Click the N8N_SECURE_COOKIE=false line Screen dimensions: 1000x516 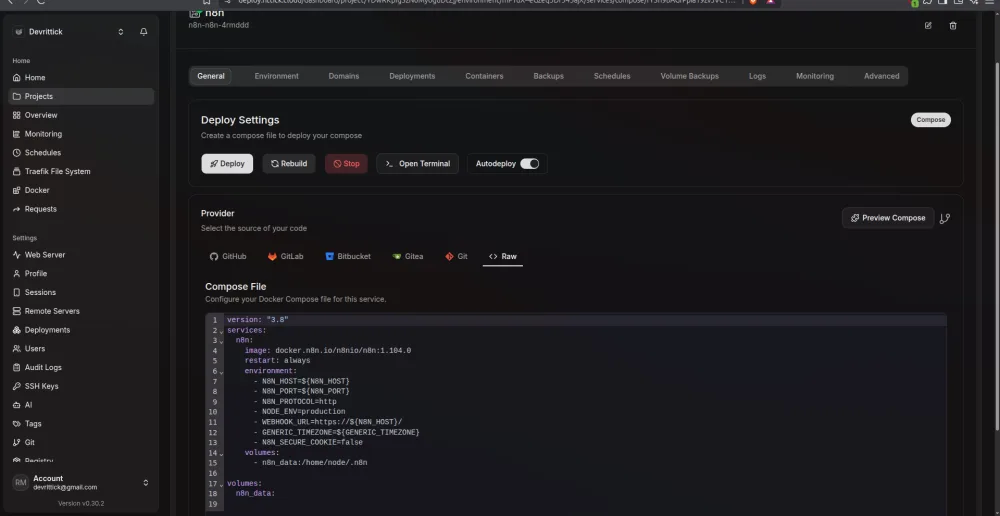click(x=312, y=443)
